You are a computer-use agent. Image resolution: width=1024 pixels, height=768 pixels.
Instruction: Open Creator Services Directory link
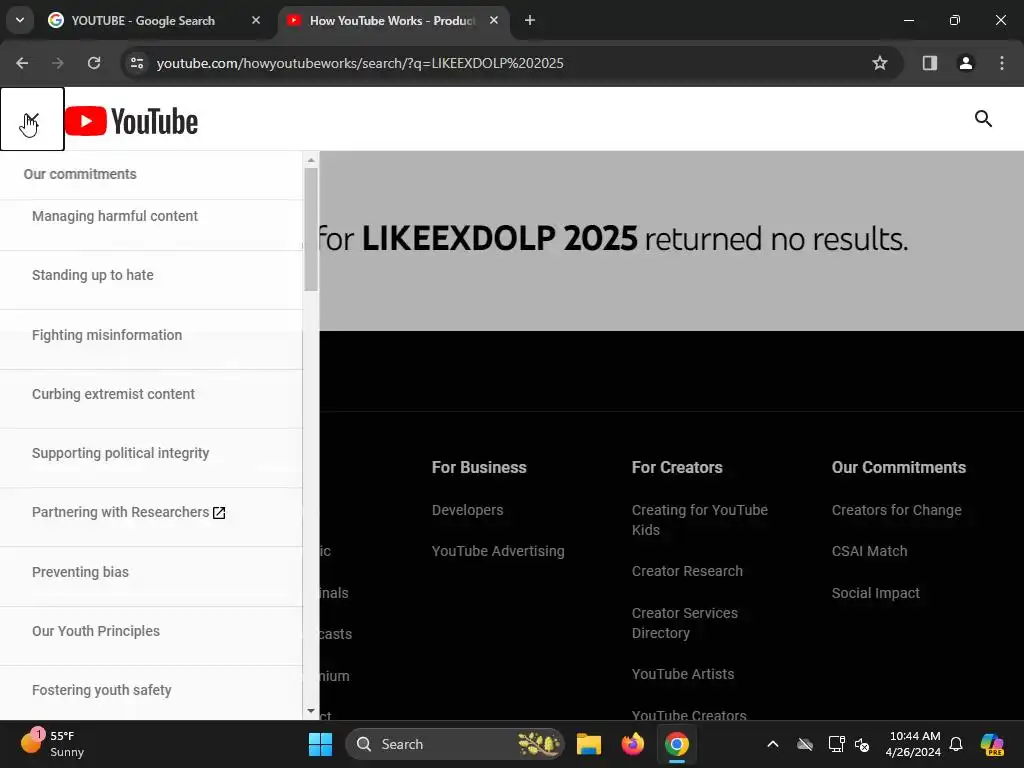click(x=684, y=623)
